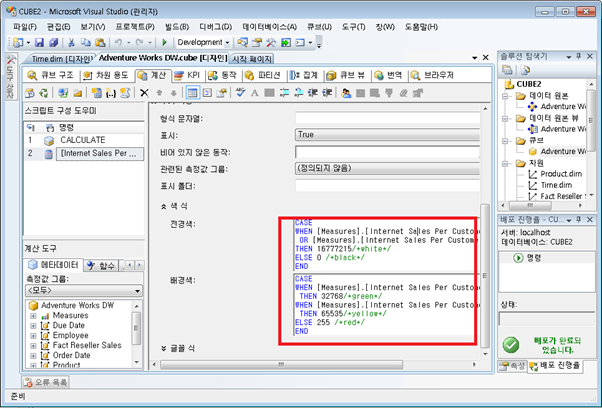This screenshot has height=408, width=602.
Task: Switch to the KPI tab
Action: [x=187, y=75]
